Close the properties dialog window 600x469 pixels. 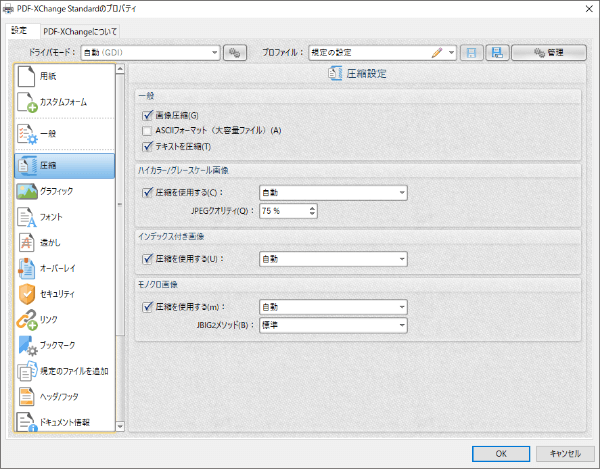coord(589,9)
